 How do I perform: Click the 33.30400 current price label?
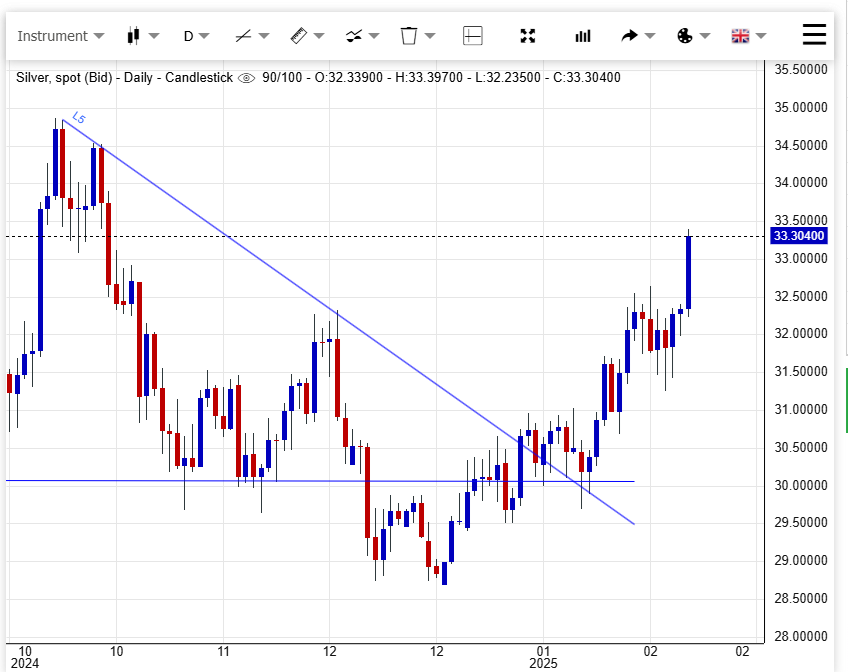pos(799,236)
